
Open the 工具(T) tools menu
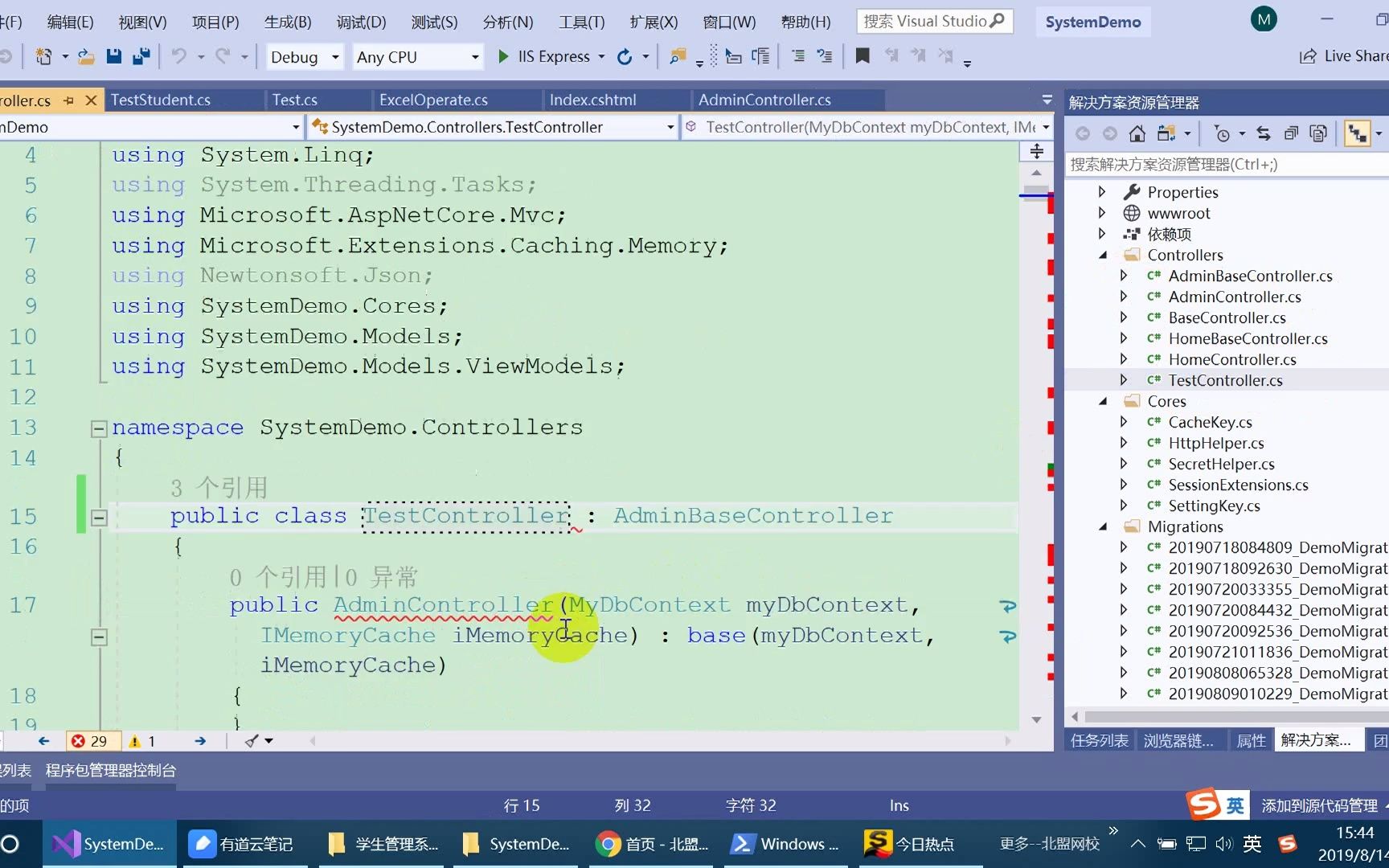[x=582, y=22]
